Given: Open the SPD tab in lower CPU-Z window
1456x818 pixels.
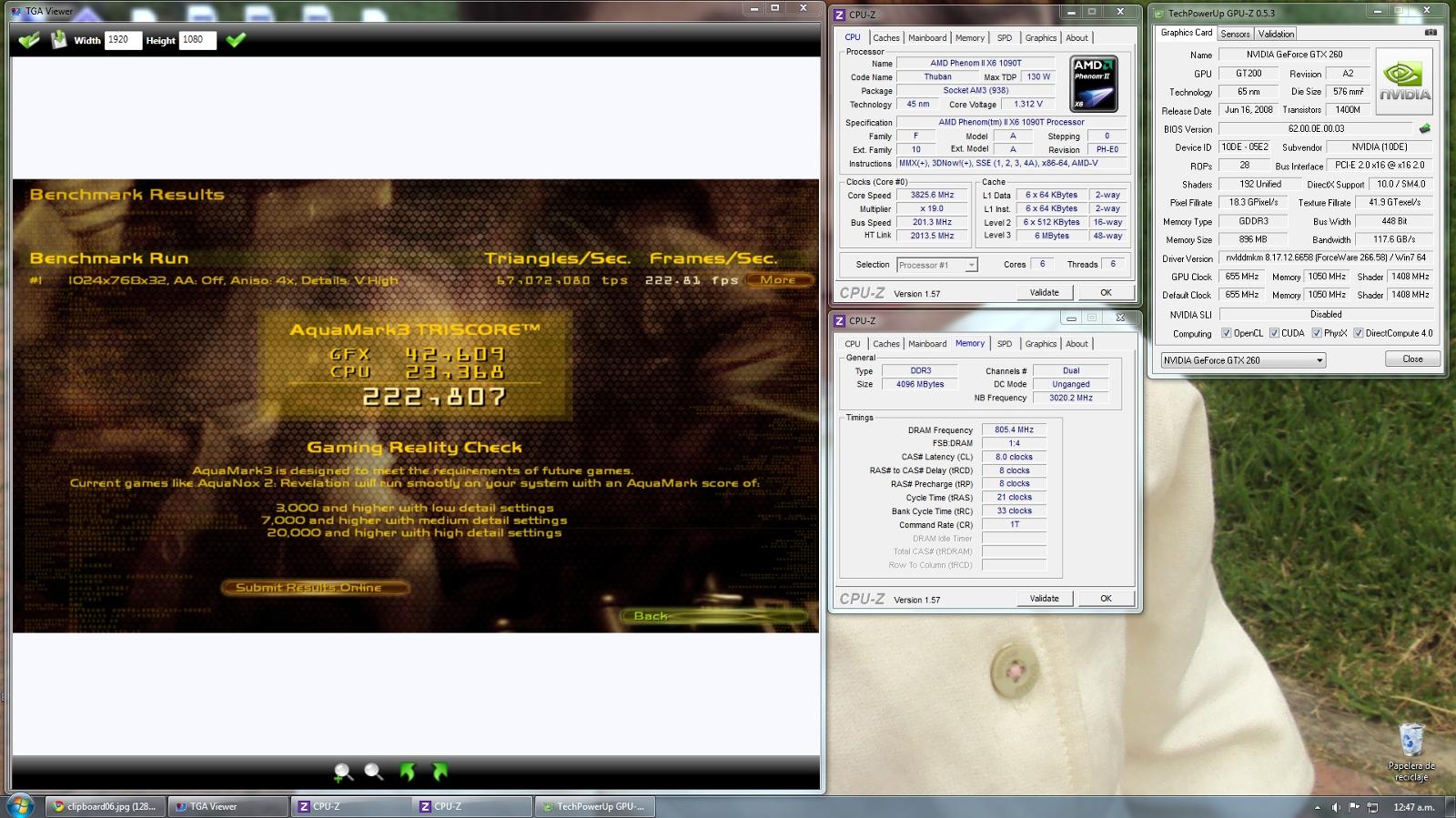Looking at the screenshot, I should tap(1004, 343).
